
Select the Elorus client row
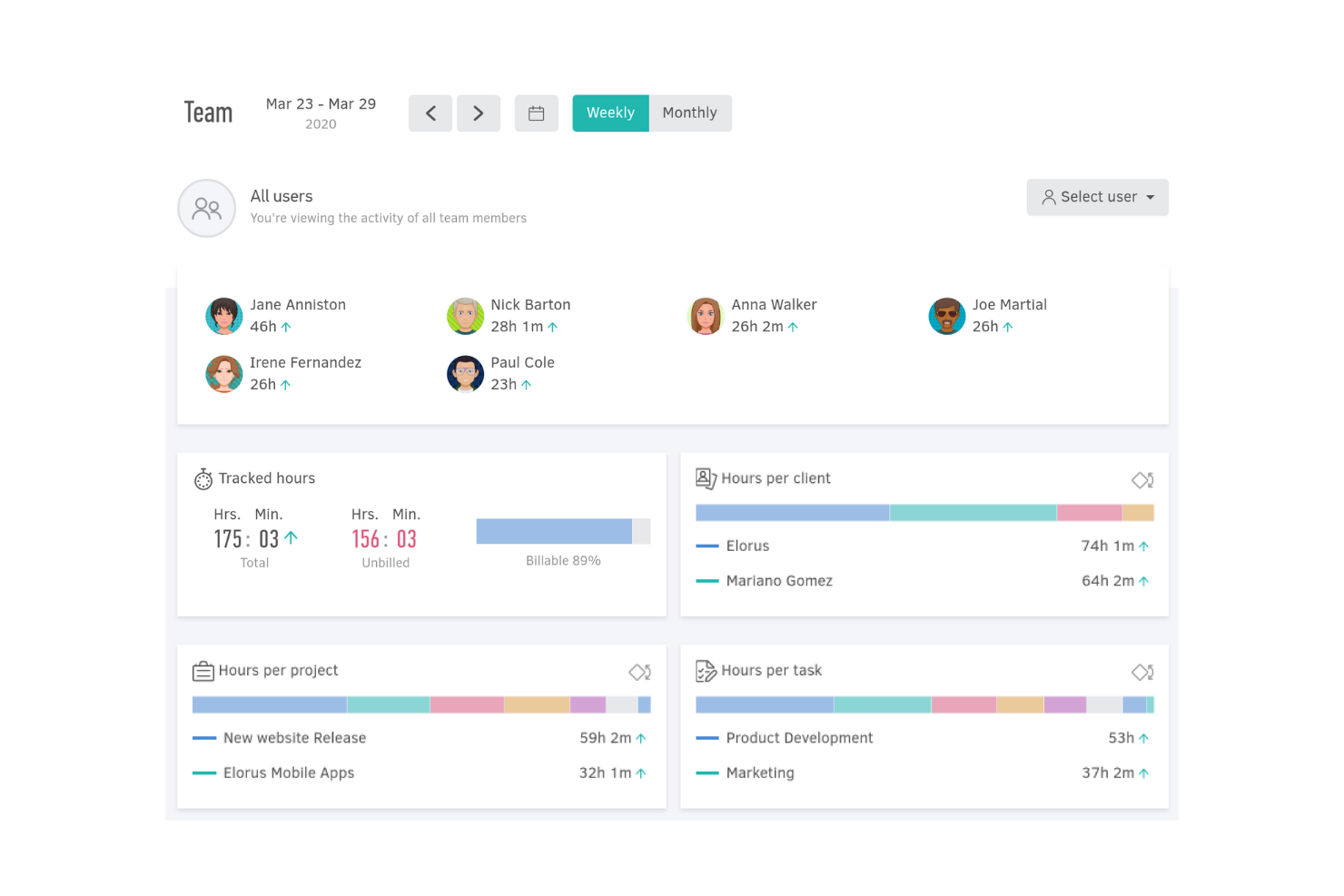tap(924, 546)
